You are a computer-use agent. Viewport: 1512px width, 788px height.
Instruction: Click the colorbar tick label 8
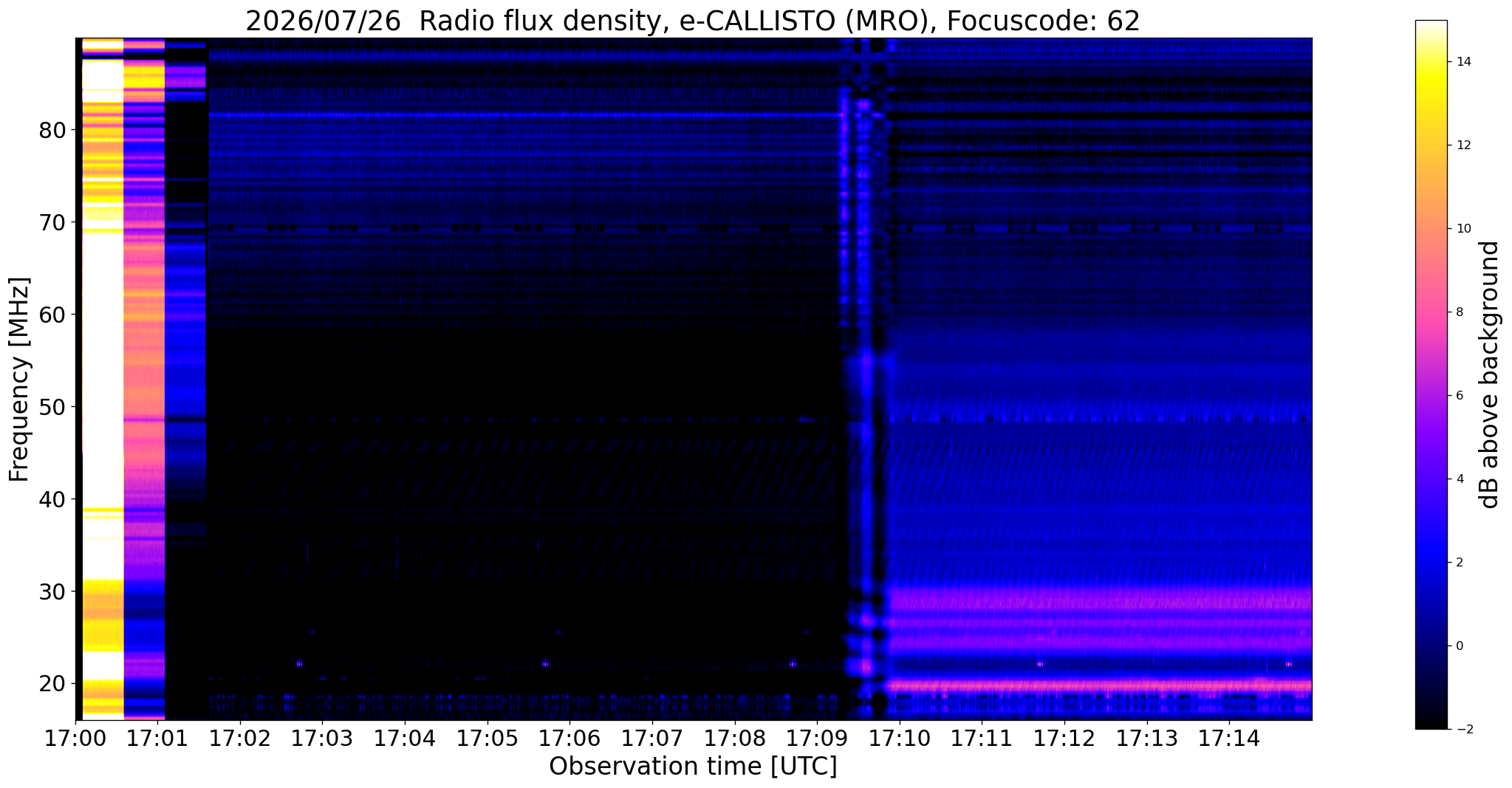tap(1459, 312)
